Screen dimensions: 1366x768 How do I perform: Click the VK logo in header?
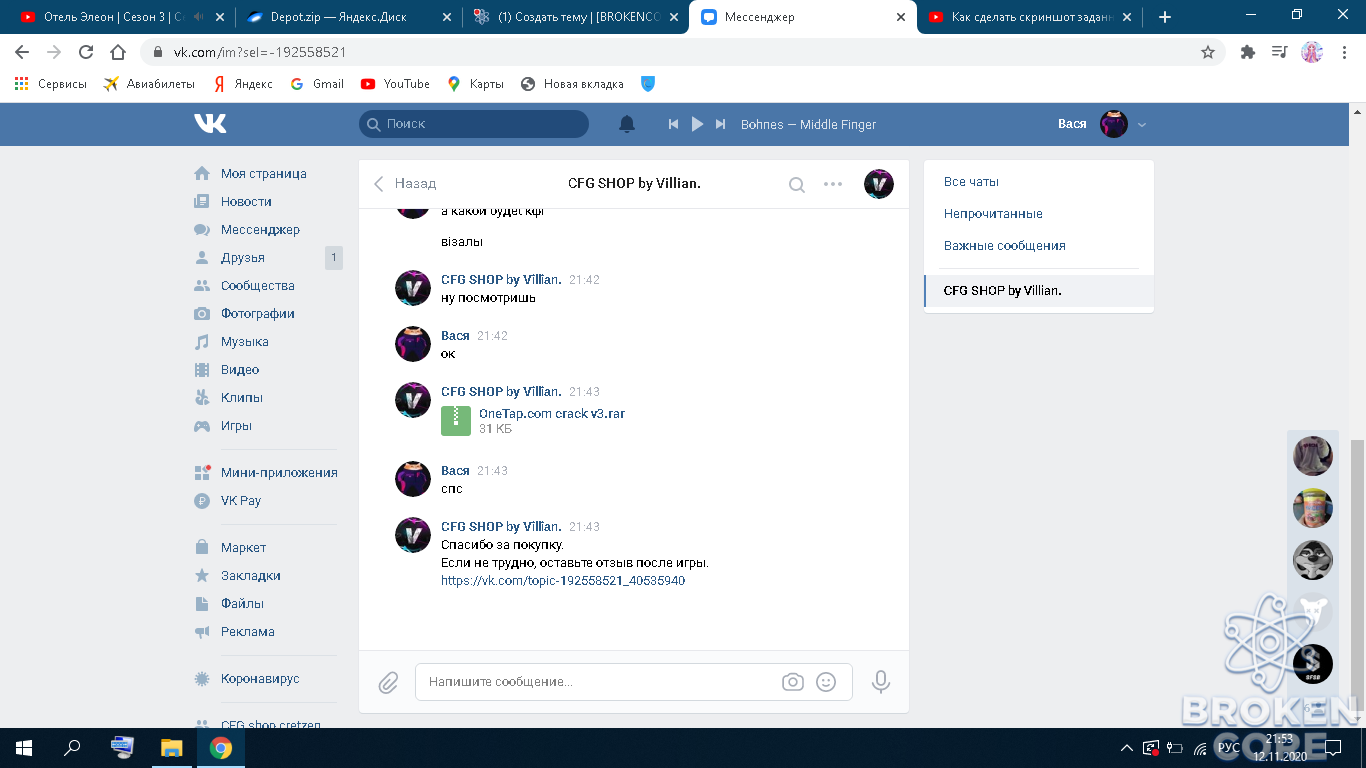210,123
